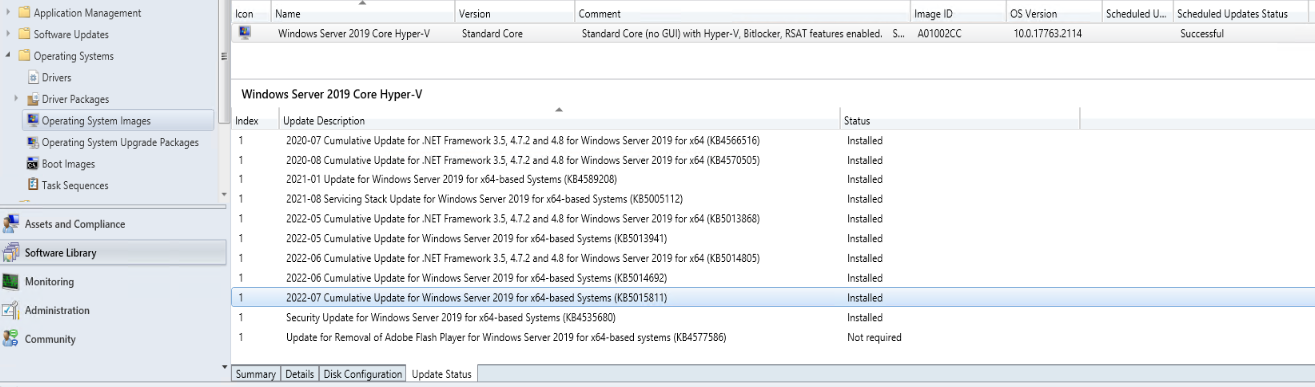
Task: Click the Task Sequences node icon
Action: [x=33, y=185]
